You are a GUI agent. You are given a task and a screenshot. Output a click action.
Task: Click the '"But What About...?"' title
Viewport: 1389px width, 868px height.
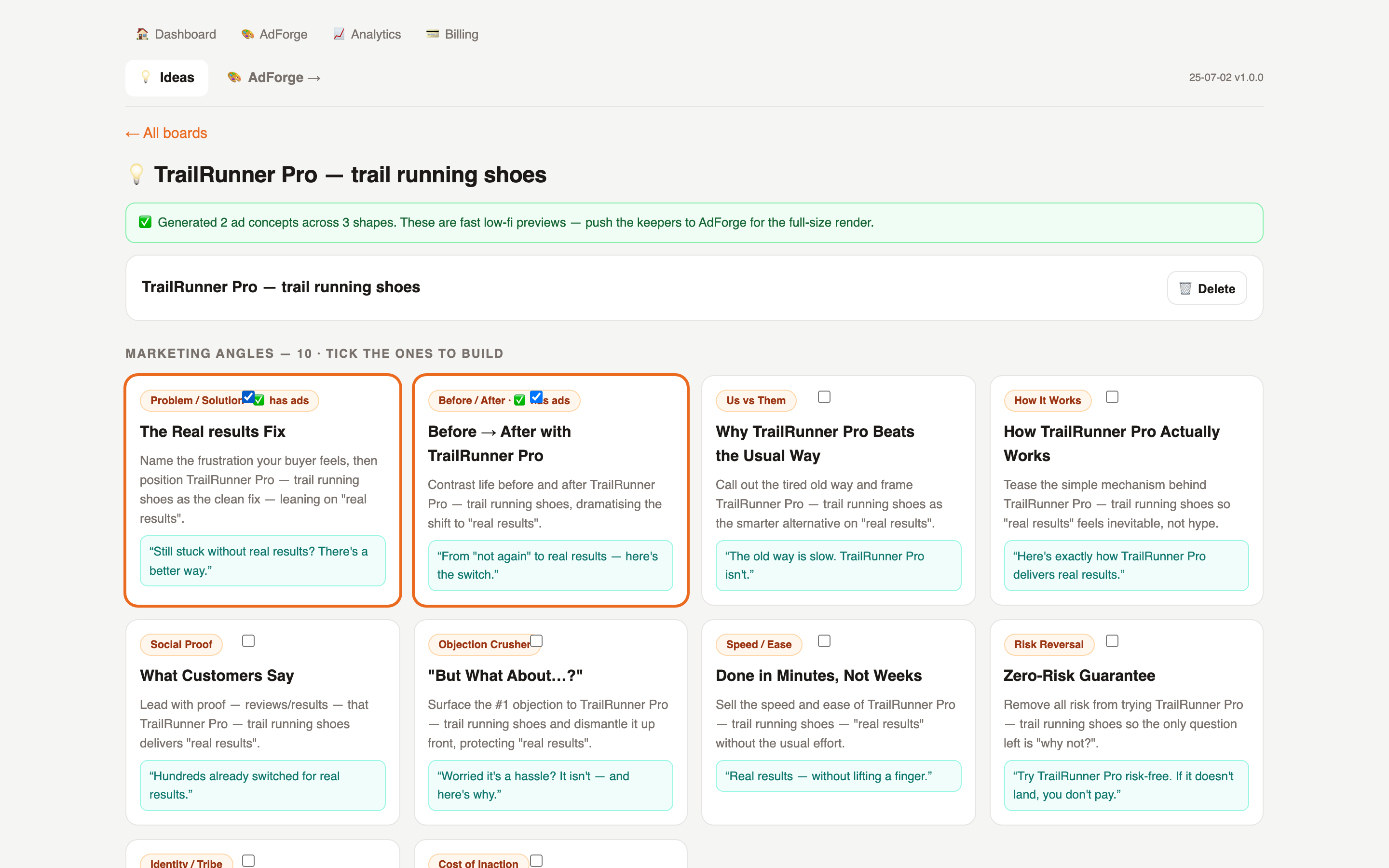coord(505,675)
